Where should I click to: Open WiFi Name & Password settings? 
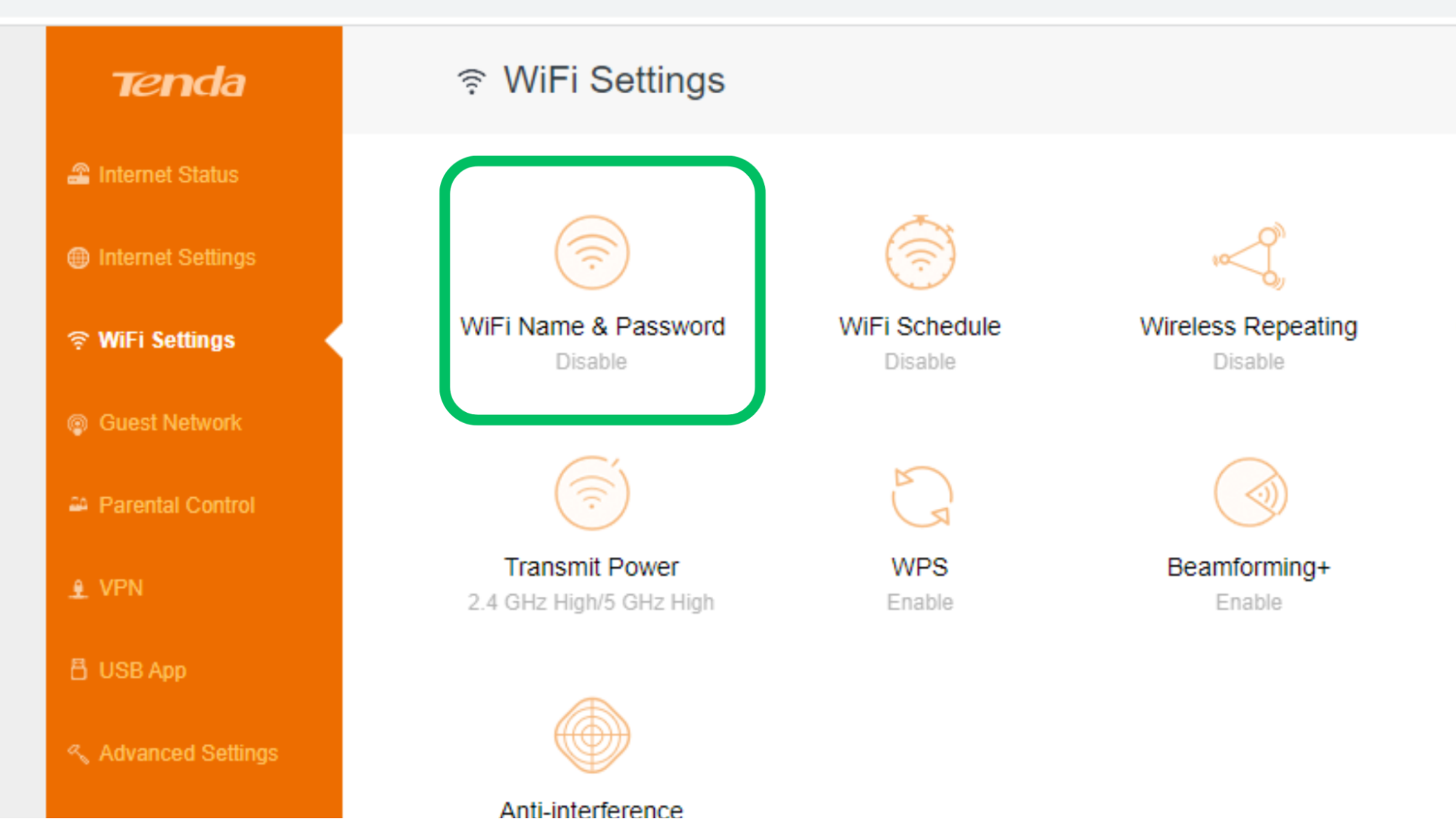[x=591, y=290]
